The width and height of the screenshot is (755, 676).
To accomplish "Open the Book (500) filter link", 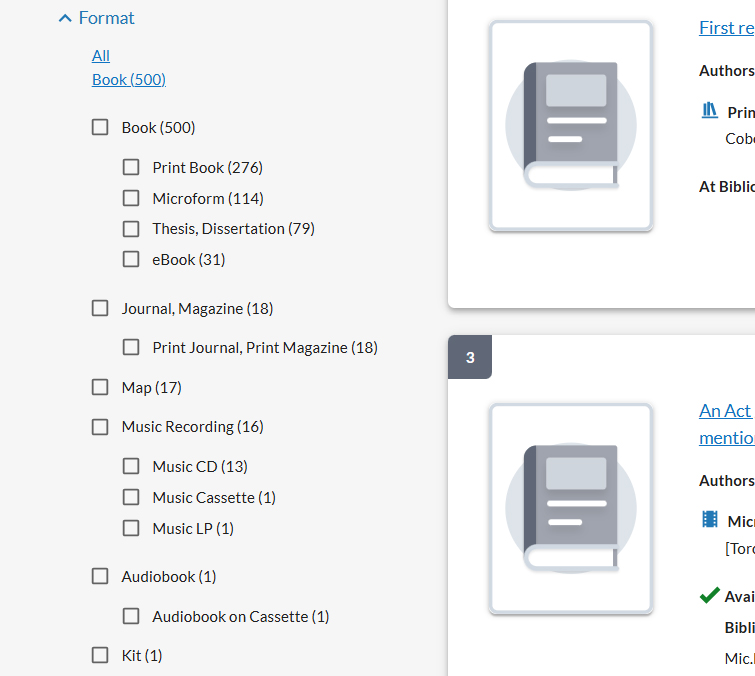I will (129, 79).
